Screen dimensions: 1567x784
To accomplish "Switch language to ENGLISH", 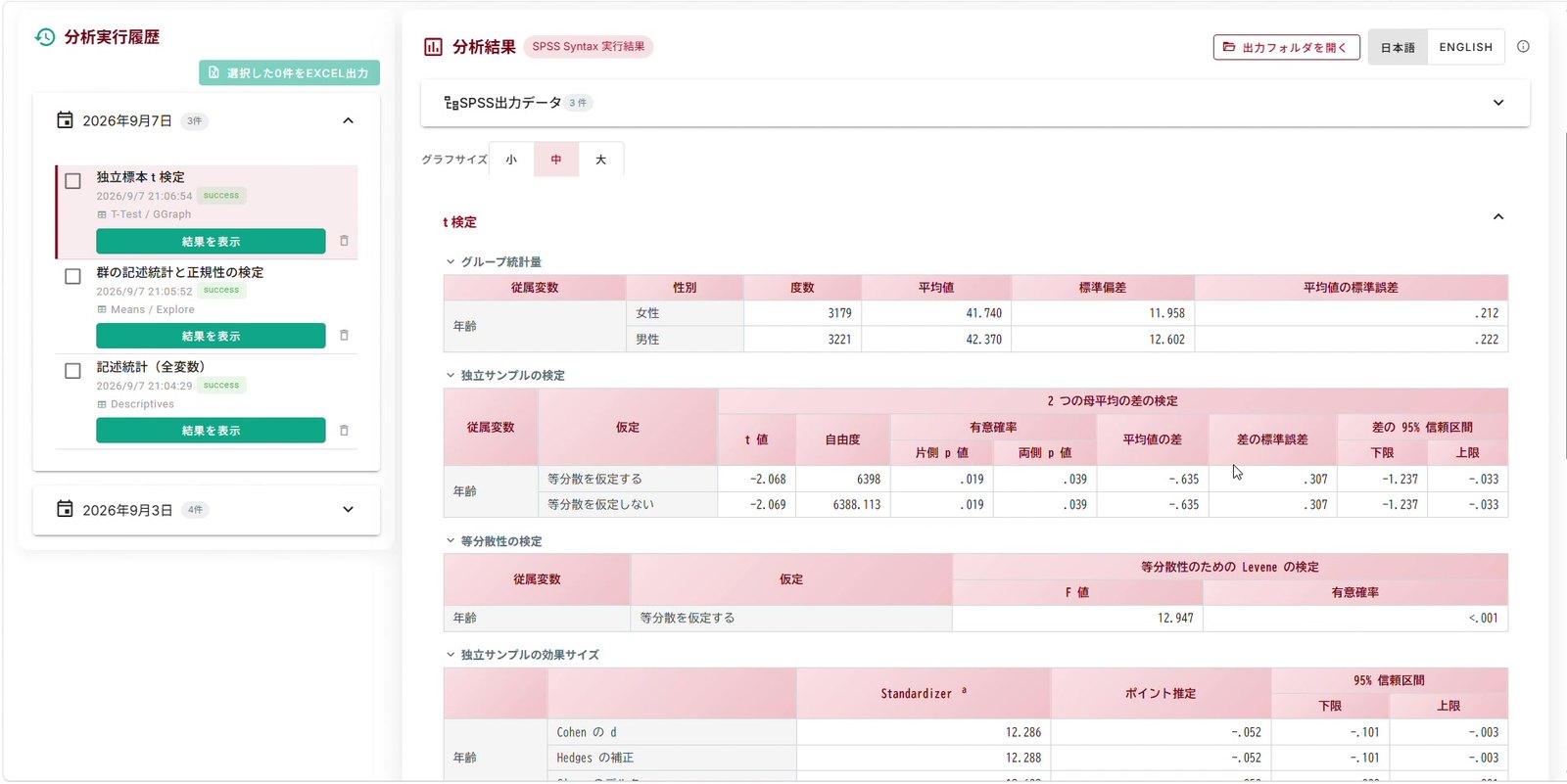I will click(x=1466, y=47).
